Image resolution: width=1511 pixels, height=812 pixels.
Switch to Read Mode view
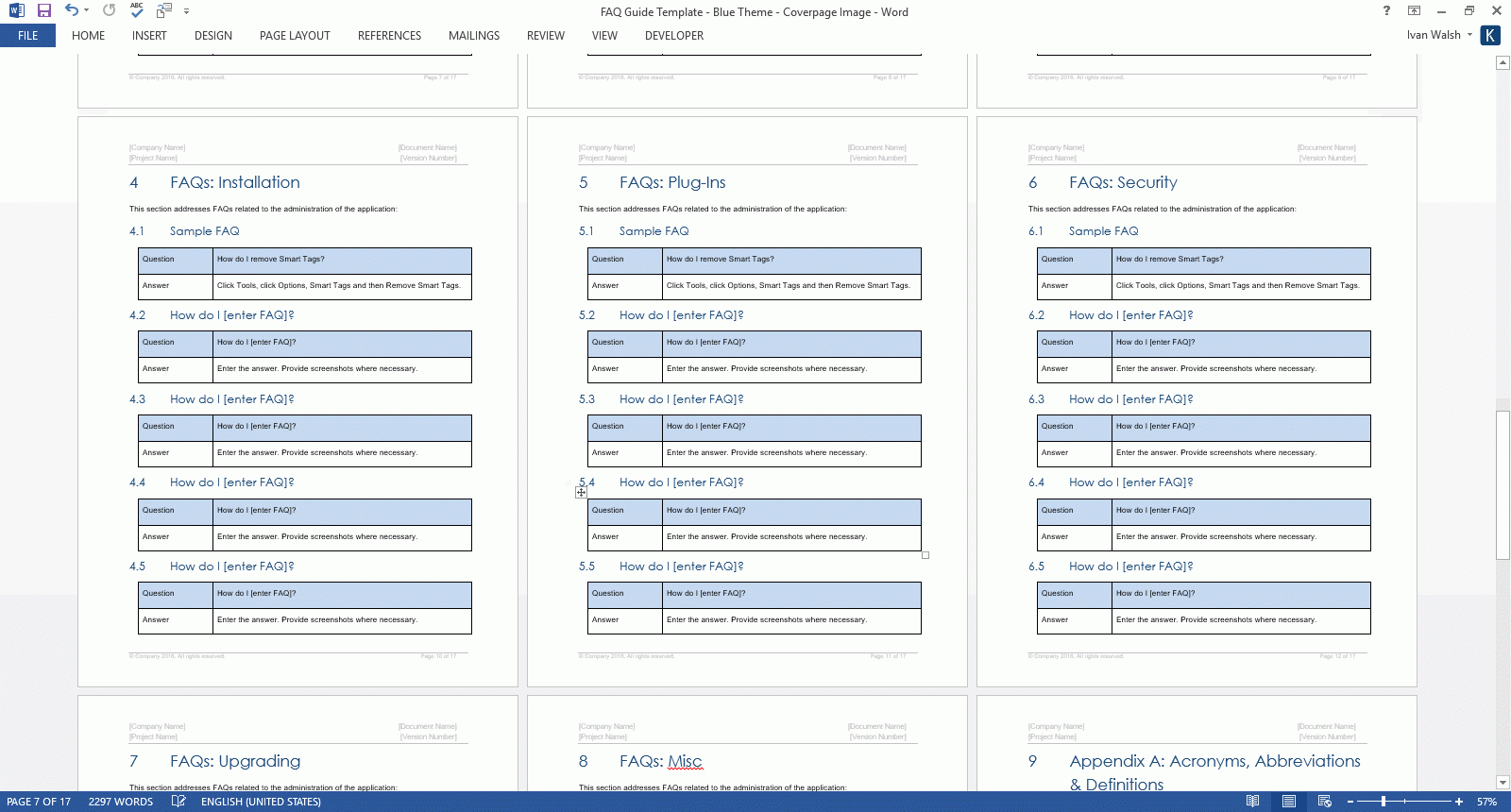(x=1252, y=802)
